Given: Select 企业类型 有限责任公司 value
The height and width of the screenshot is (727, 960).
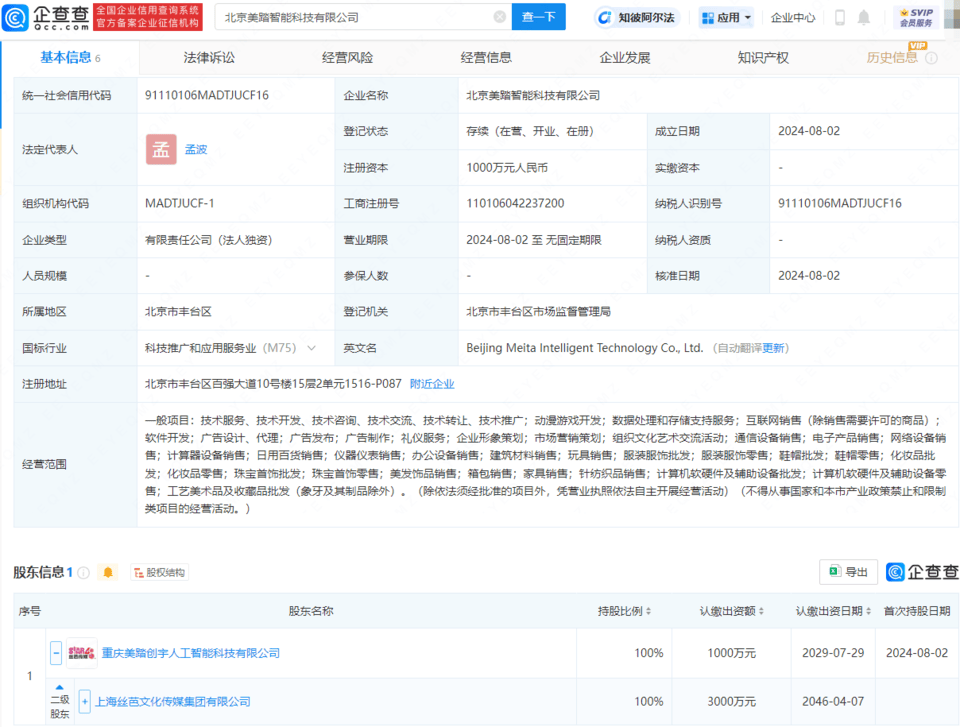Looking at the screenshot, I should click(208, 240).
